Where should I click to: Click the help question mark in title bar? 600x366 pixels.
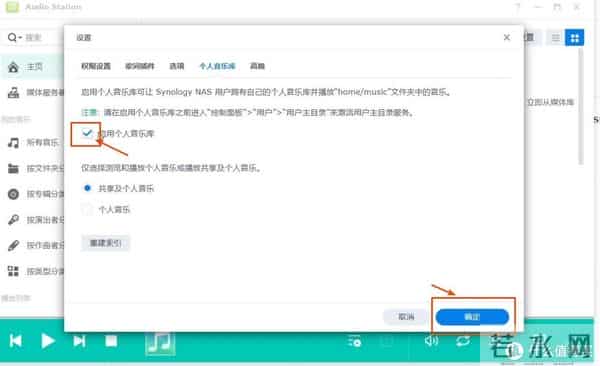pos(518,7)
